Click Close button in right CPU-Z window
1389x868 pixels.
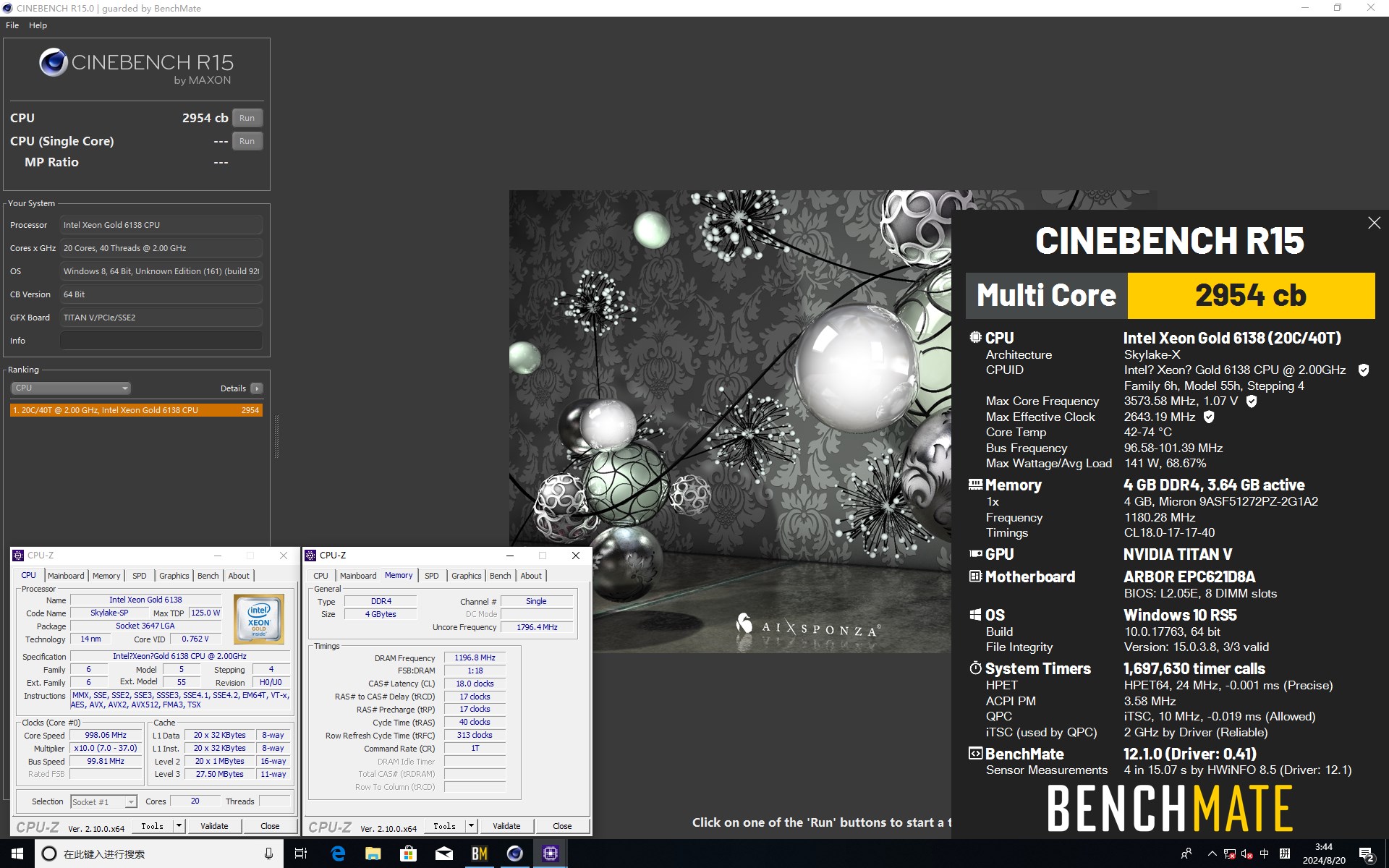click(x=562, y=826)
